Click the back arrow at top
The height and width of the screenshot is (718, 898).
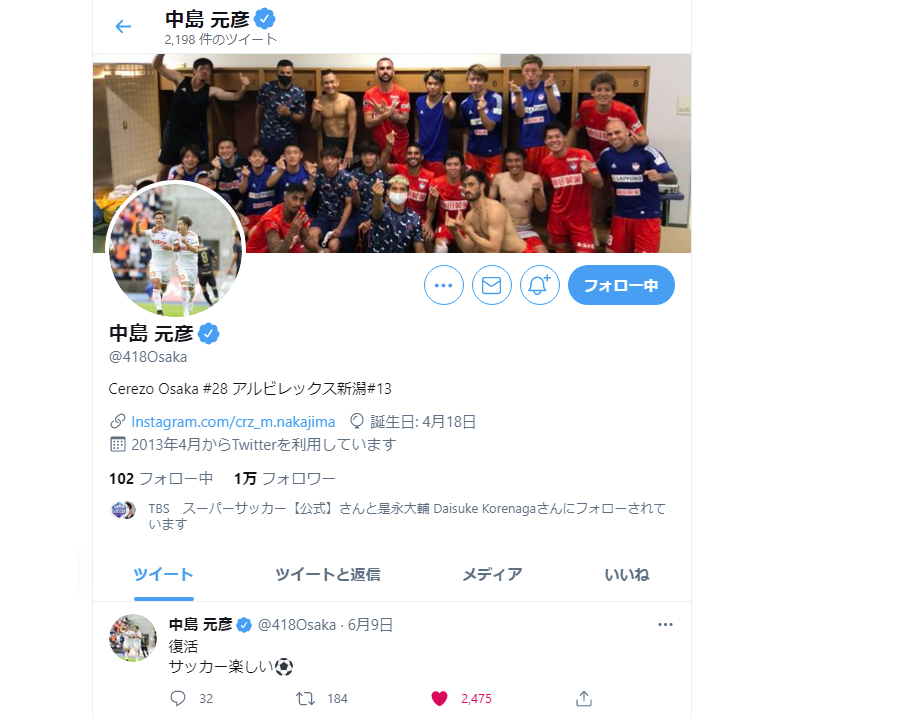(x=123, y=26)
